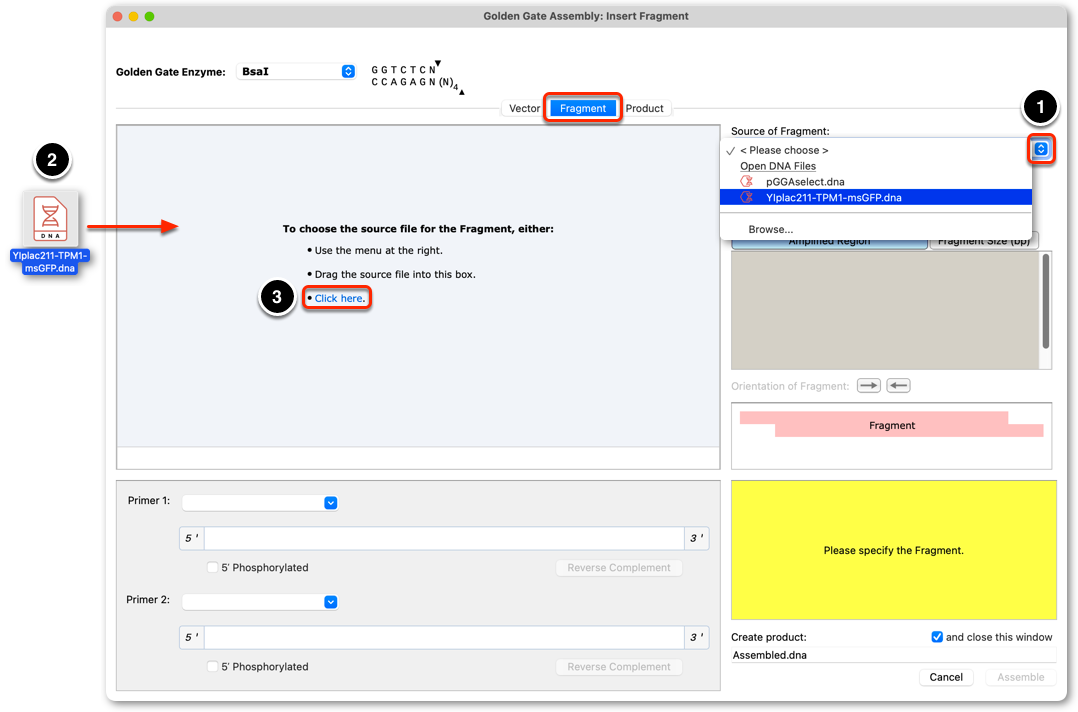The height and width of the screenshot is (712, 1078).
Task: Click the Fragment Size (bp) column header
Action: click(984, 241)
